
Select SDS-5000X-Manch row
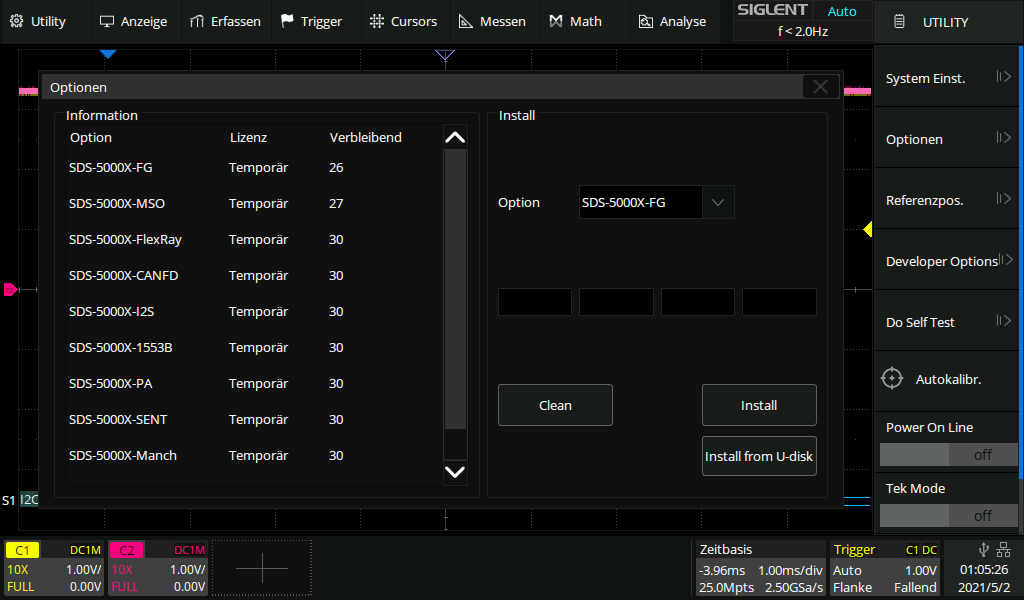(x=253, y=455)
